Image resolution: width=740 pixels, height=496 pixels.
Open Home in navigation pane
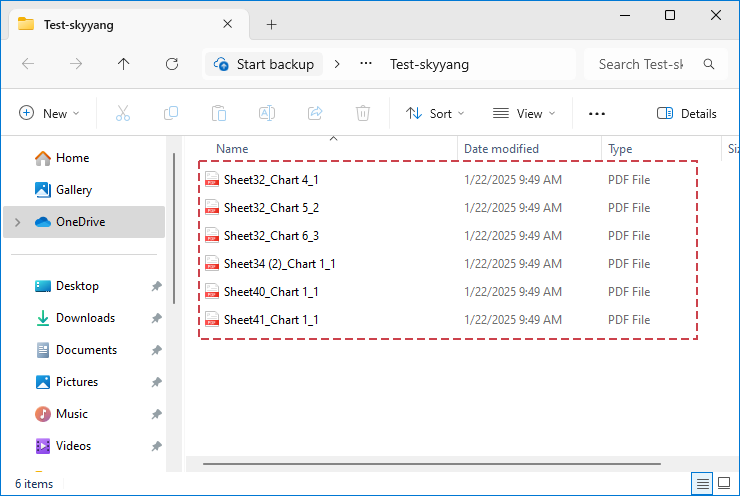[x=72, y=158]
